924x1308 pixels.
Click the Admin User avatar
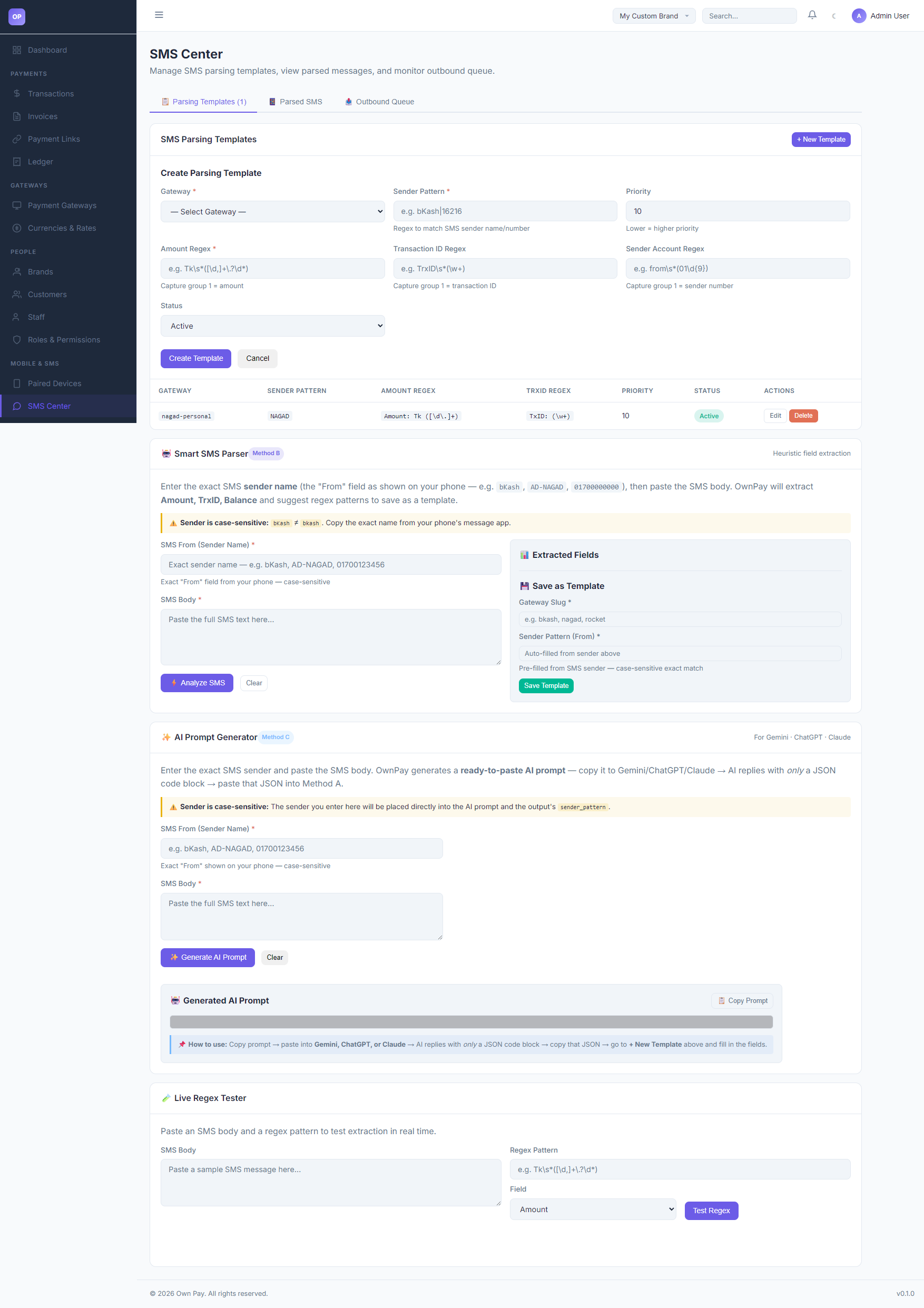859,16
